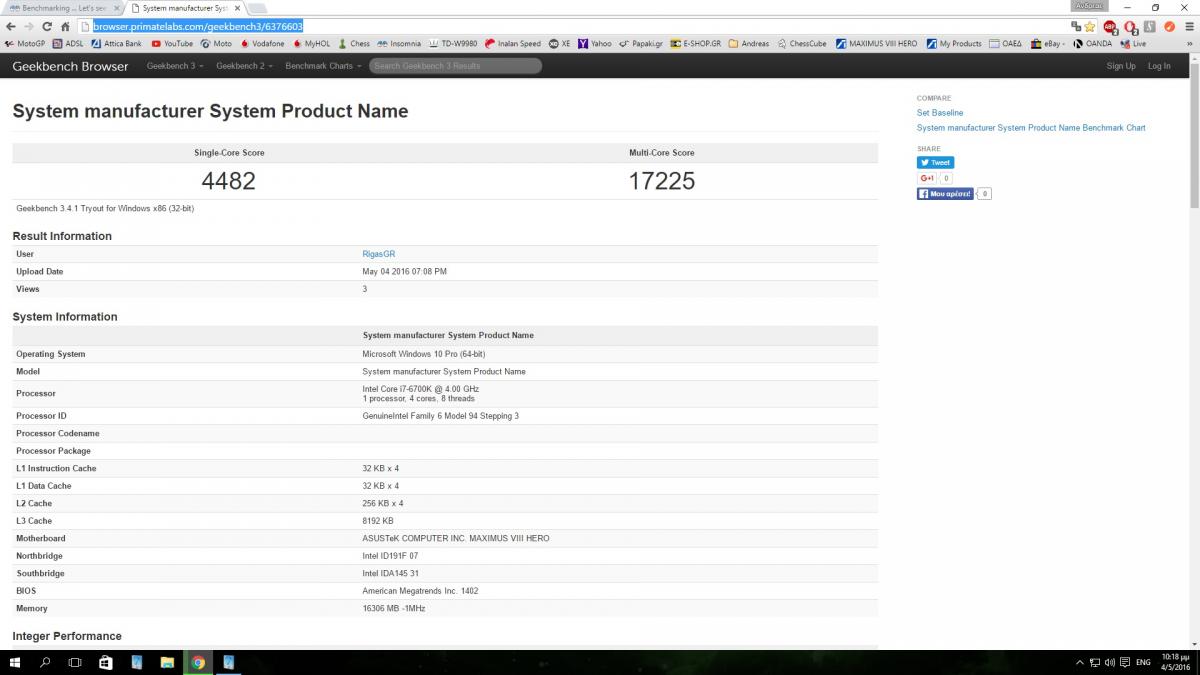This screenshot has width=1200, height=675.
Task: Switch to Chrome in the taskbar
Action: (x=198, y=662)
